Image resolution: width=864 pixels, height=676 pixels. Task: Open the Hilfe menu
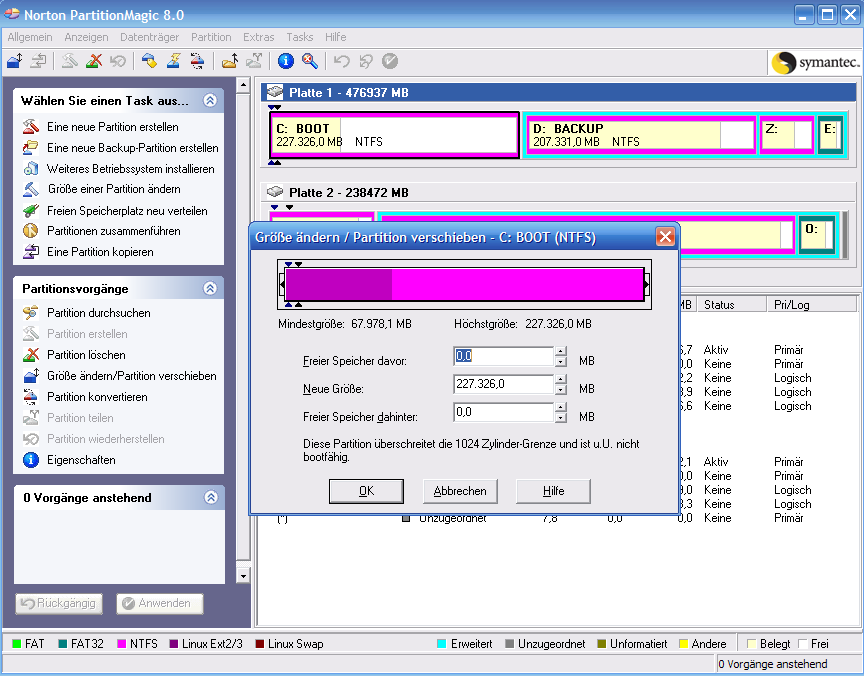[x=336, y=37]
